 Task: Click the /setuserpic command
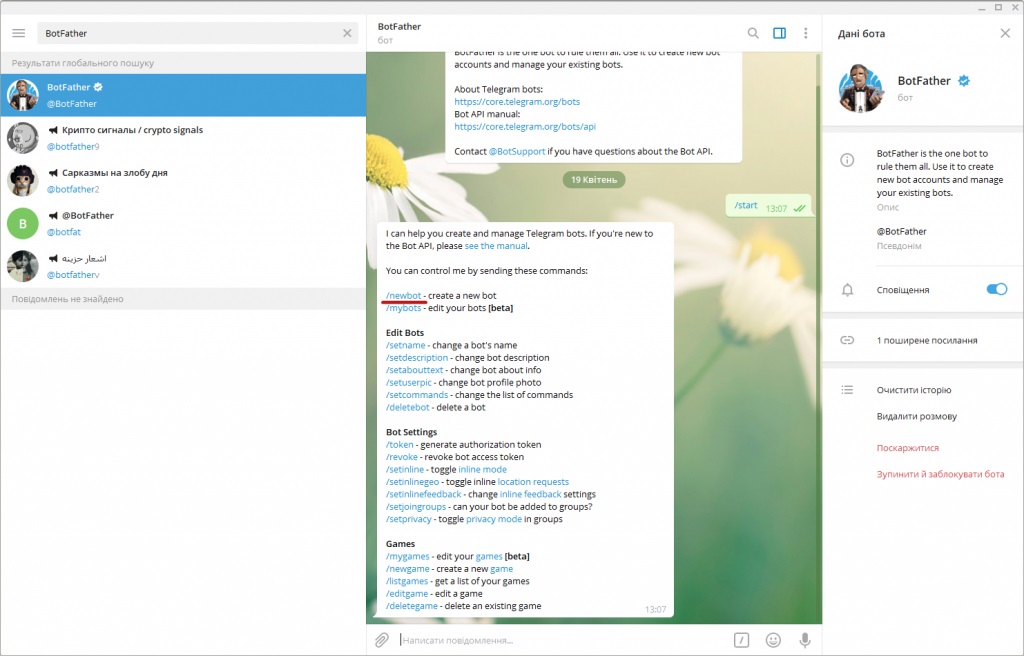pos(409,382)
